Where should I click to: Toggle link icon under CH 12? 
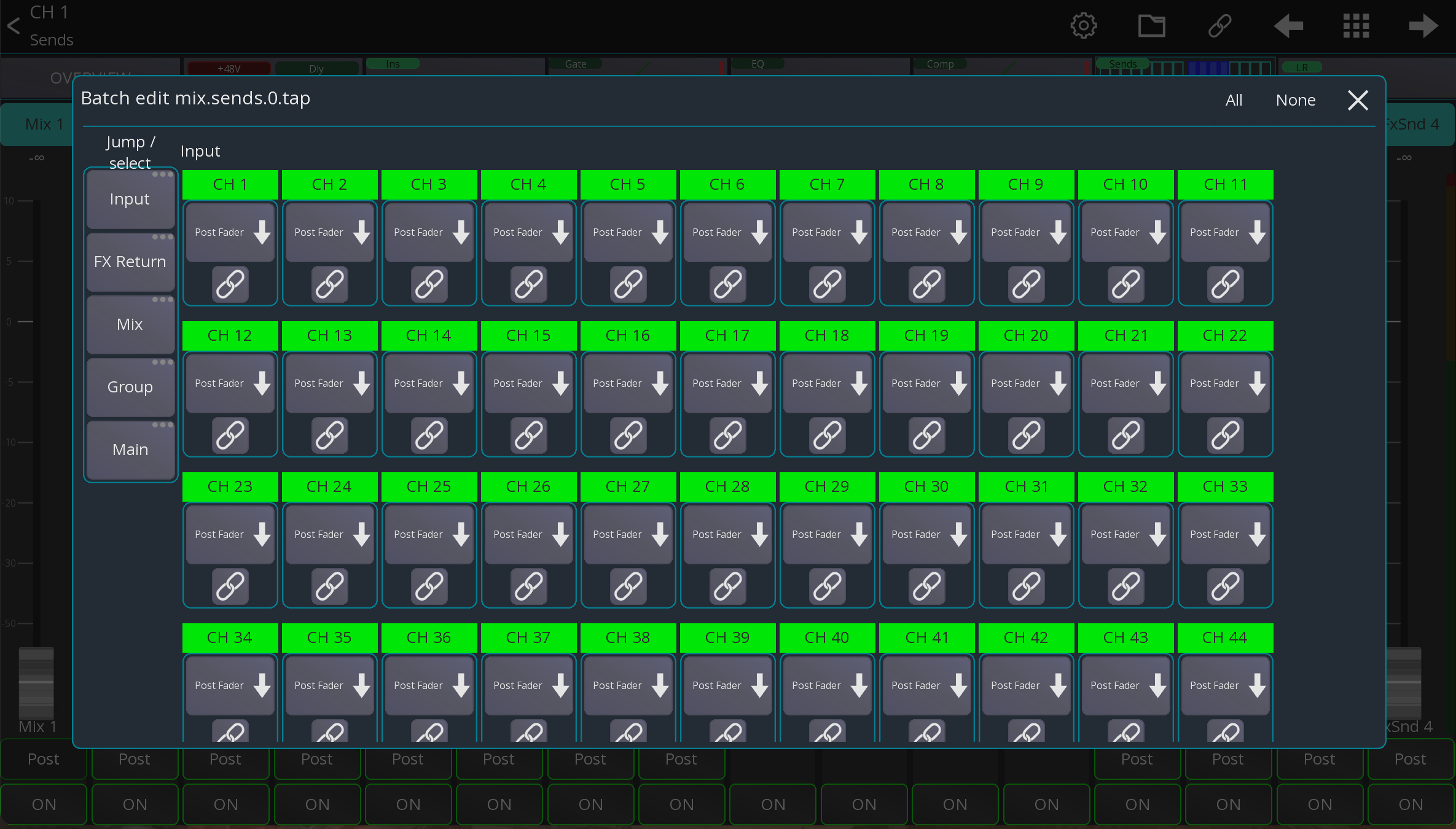[x=230, y=435]
